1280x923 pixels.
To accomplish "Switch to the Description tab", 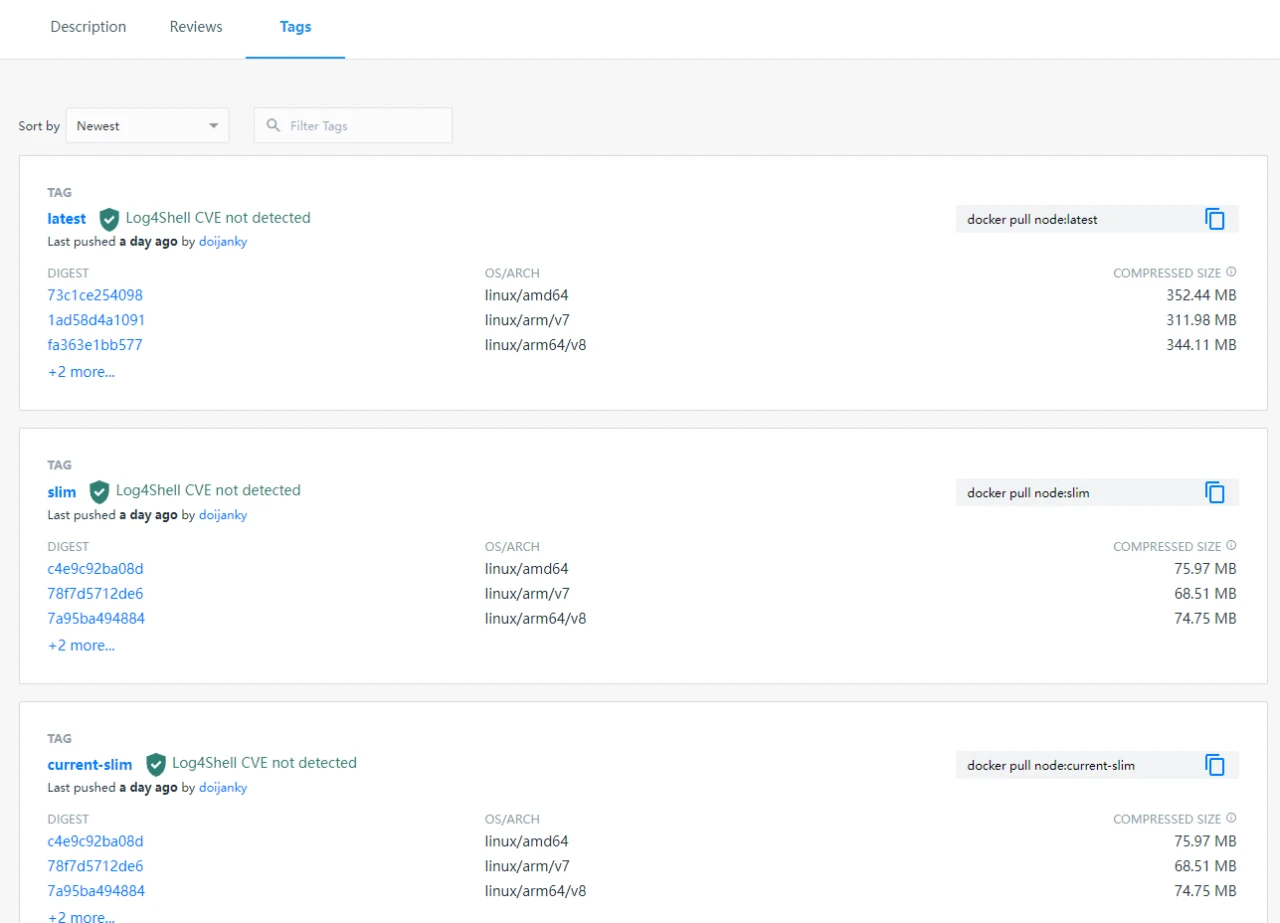I will tap(88, 27).
